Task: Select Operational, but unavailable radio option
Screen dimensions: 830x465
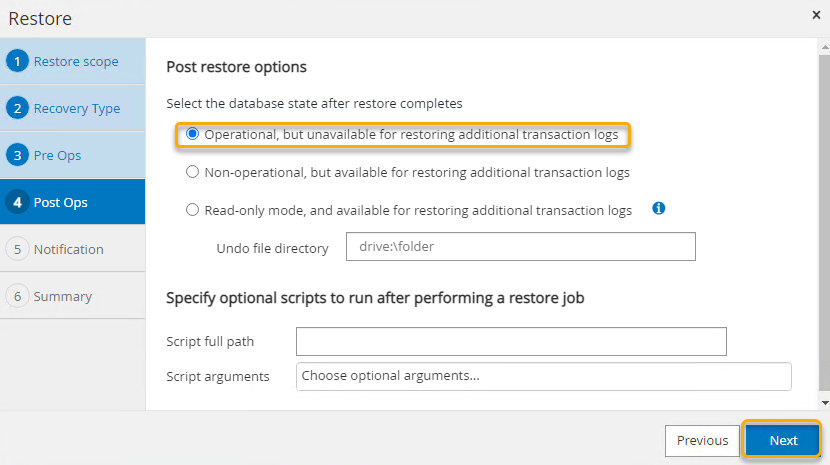Action: [x=193, y=134]
